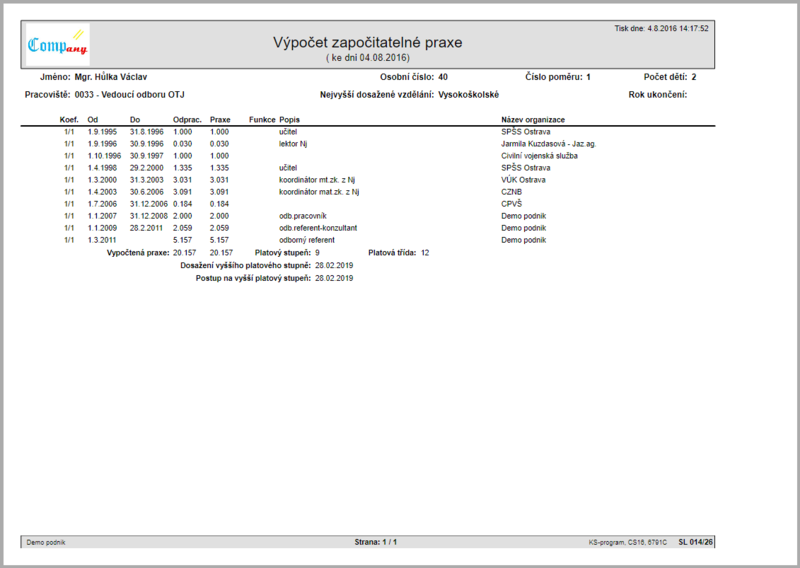Click the Postup na vyšší platový stupeň date
This screenshot has width=800, height=568.
[334, 278]
